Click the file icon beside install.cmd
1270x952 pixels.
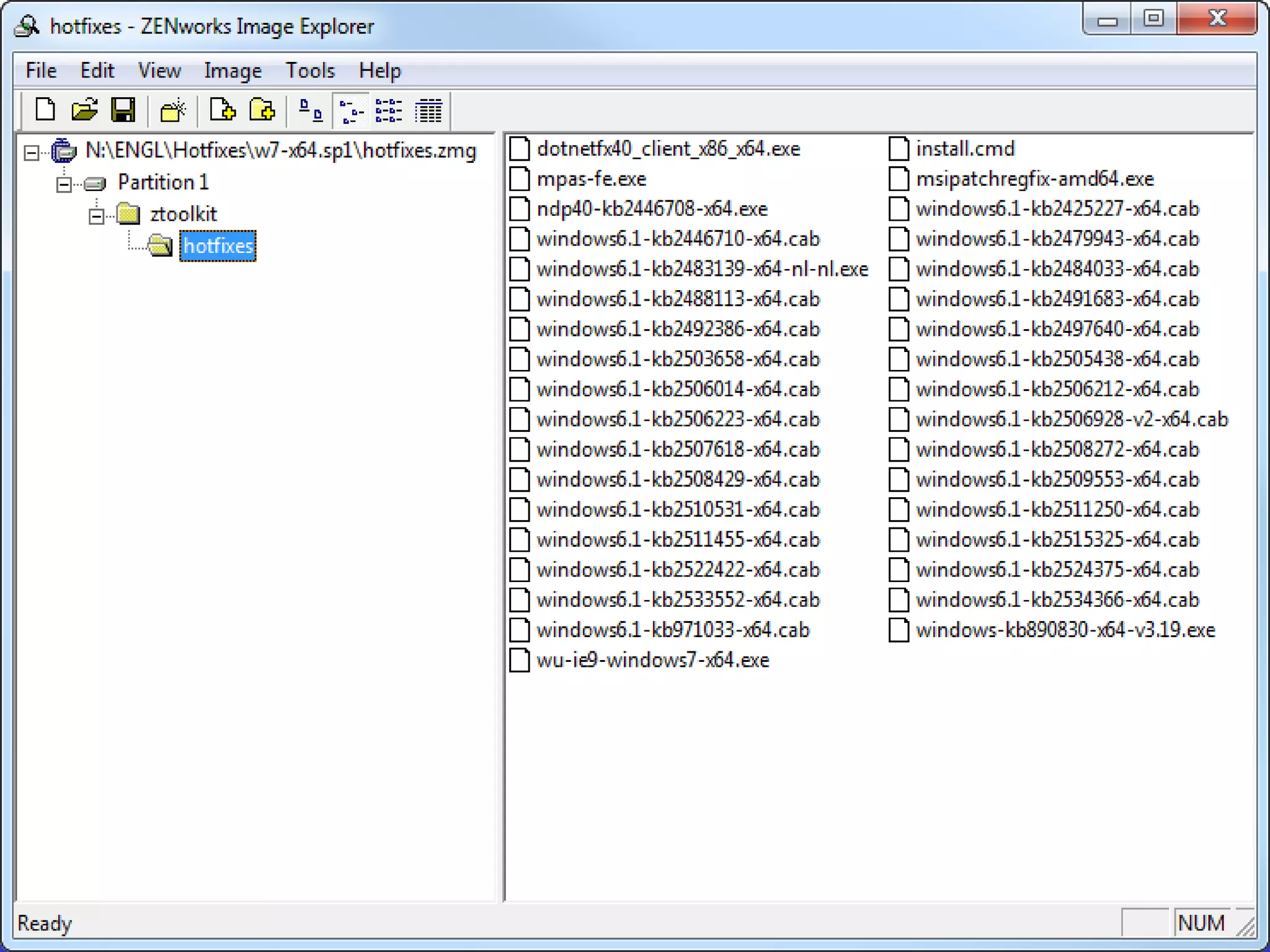899,149
